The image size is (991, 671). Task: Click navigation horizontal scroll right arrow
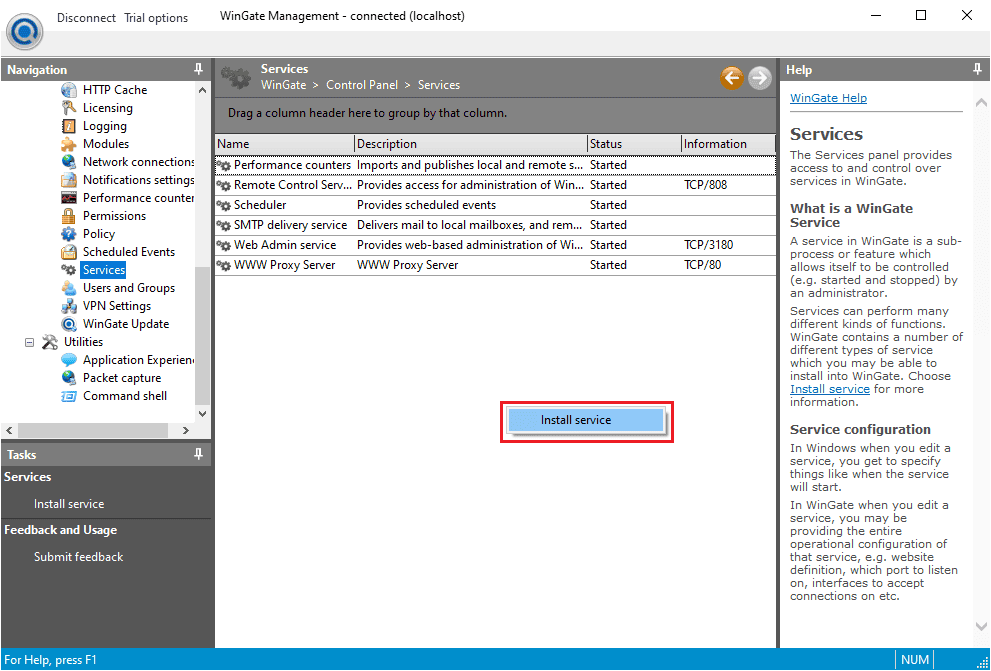tap(185, 430)
